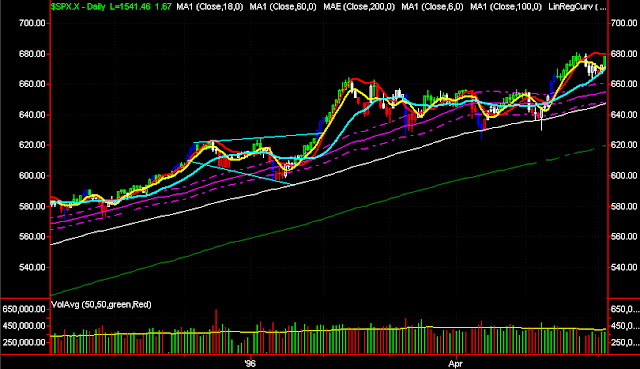Click the 640.00 label on left price axis
The height and width of the screenshot is (369, 640).
(x=32, y=115)
